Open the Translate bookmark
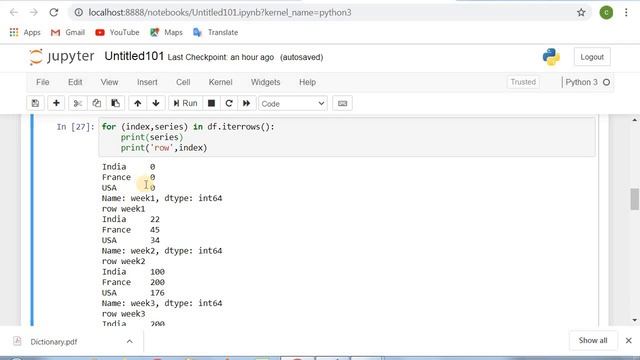This screenshot has width=640, height=360. [x=215, y=32]
